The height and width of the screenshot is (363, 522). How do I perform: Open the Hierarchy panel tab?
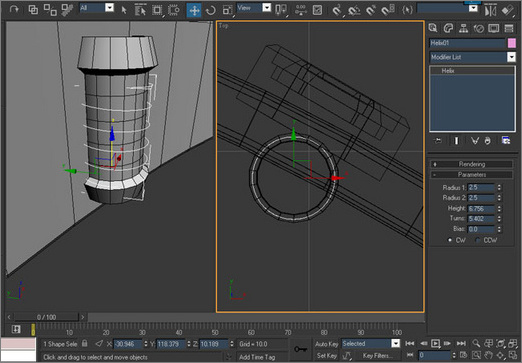(x=463, y=29)
